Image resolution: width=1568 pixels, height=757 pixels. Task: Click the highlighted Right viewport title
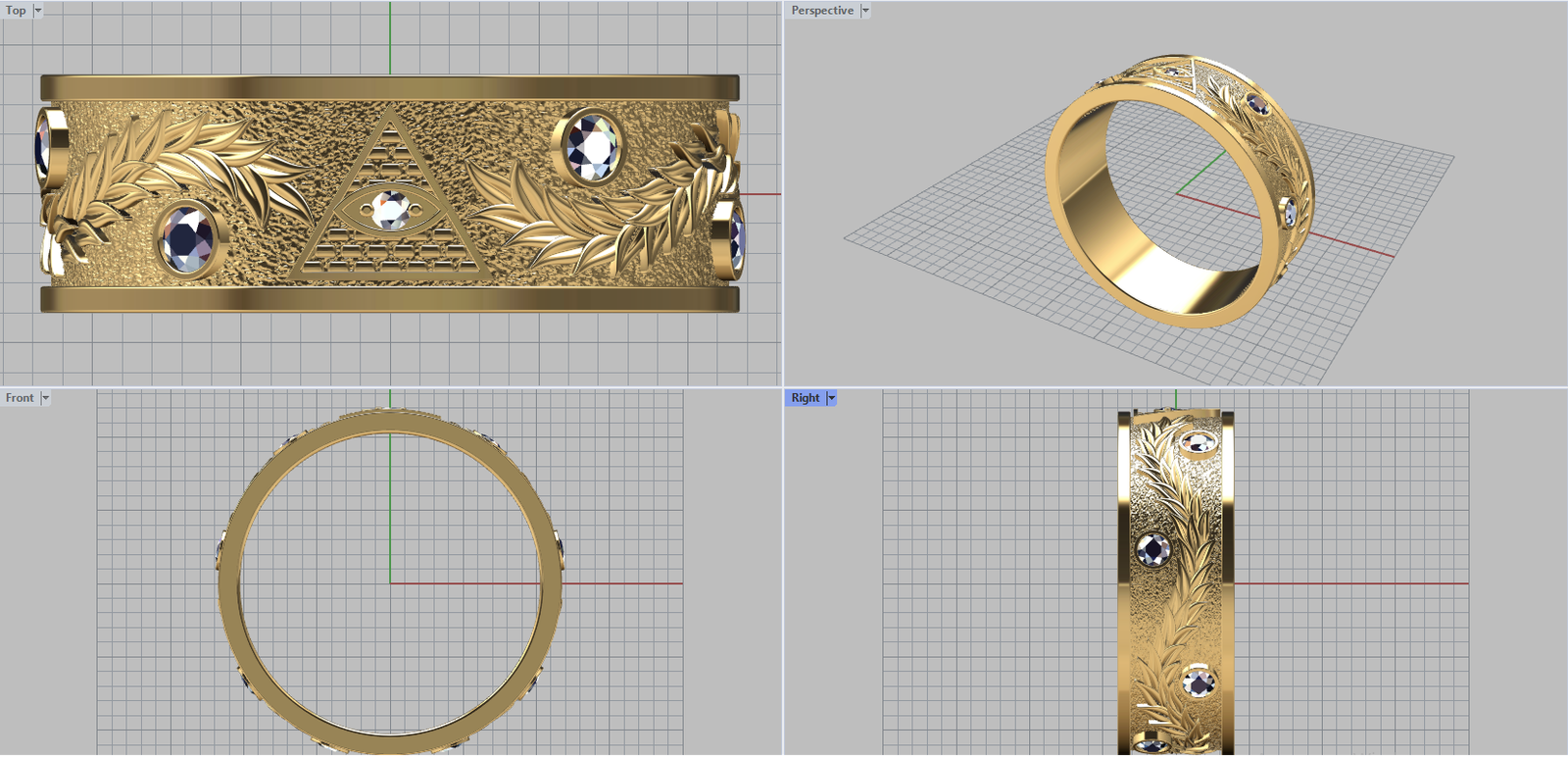[x=805, y=398]
